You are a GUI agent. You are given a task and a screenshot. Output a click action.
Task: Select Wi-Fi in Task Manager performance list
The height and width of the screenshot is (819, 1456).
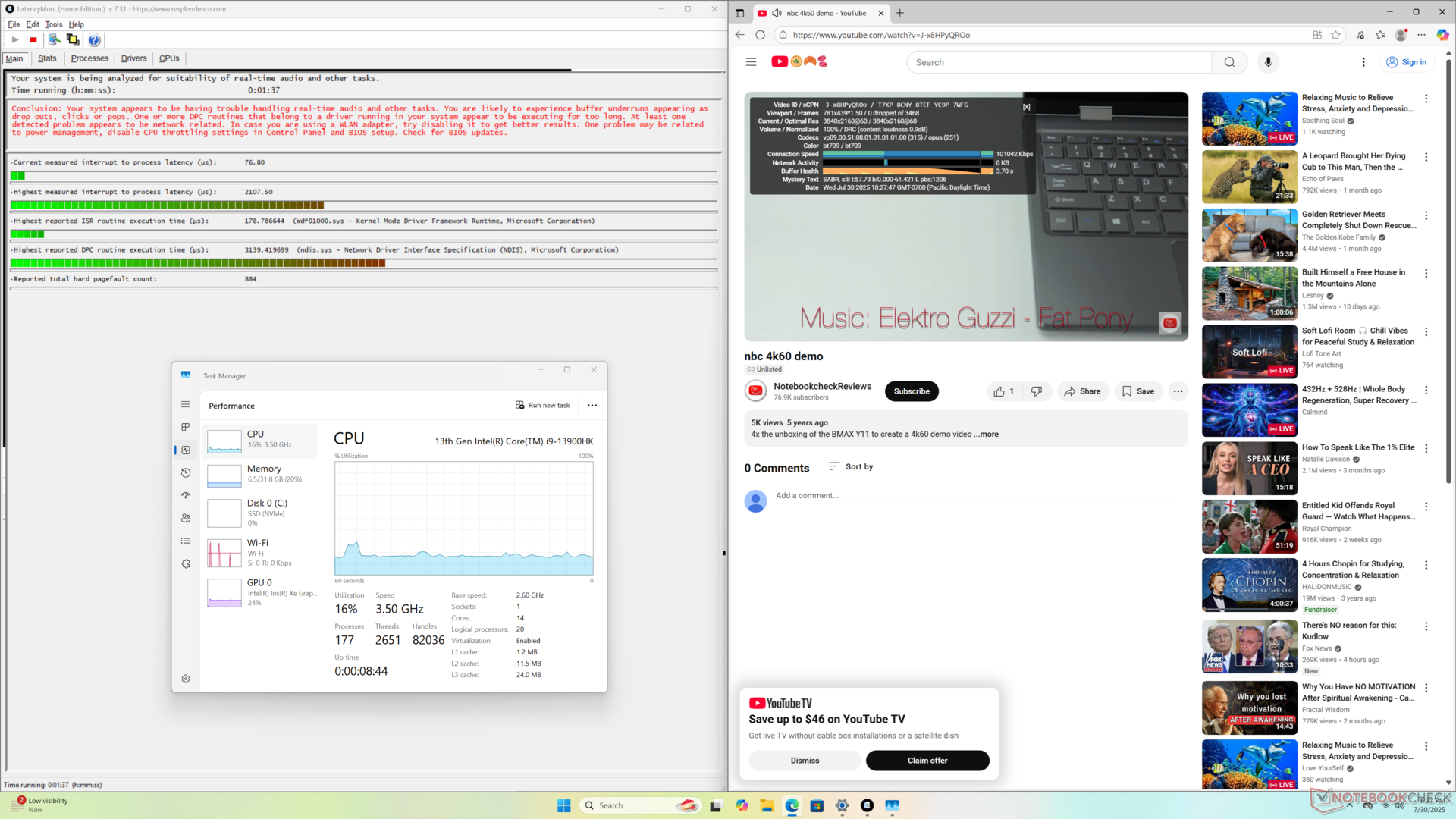(x=260, y=553)
